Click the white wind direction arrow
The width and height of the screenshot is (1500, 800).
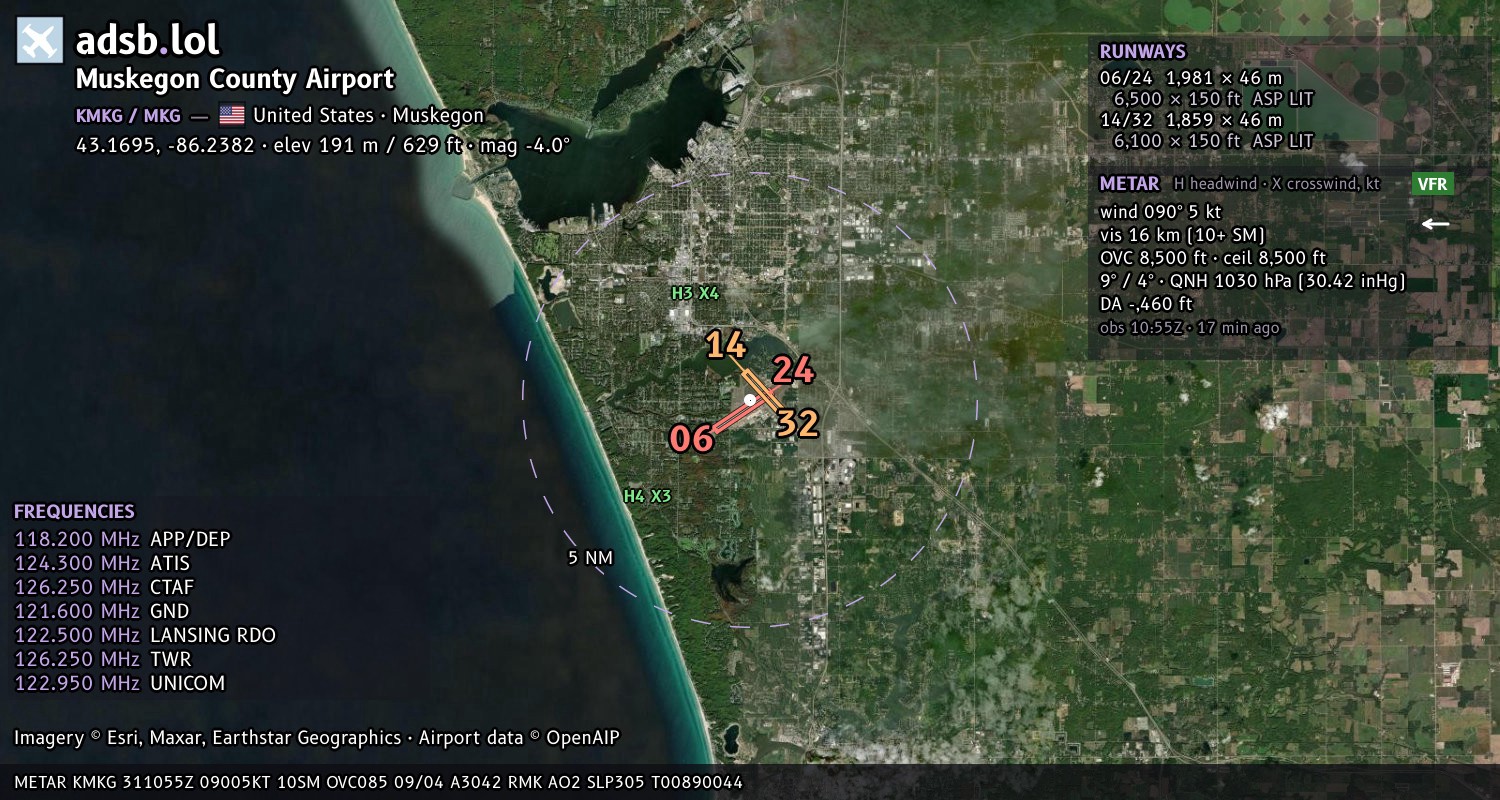coord(1435,224)
